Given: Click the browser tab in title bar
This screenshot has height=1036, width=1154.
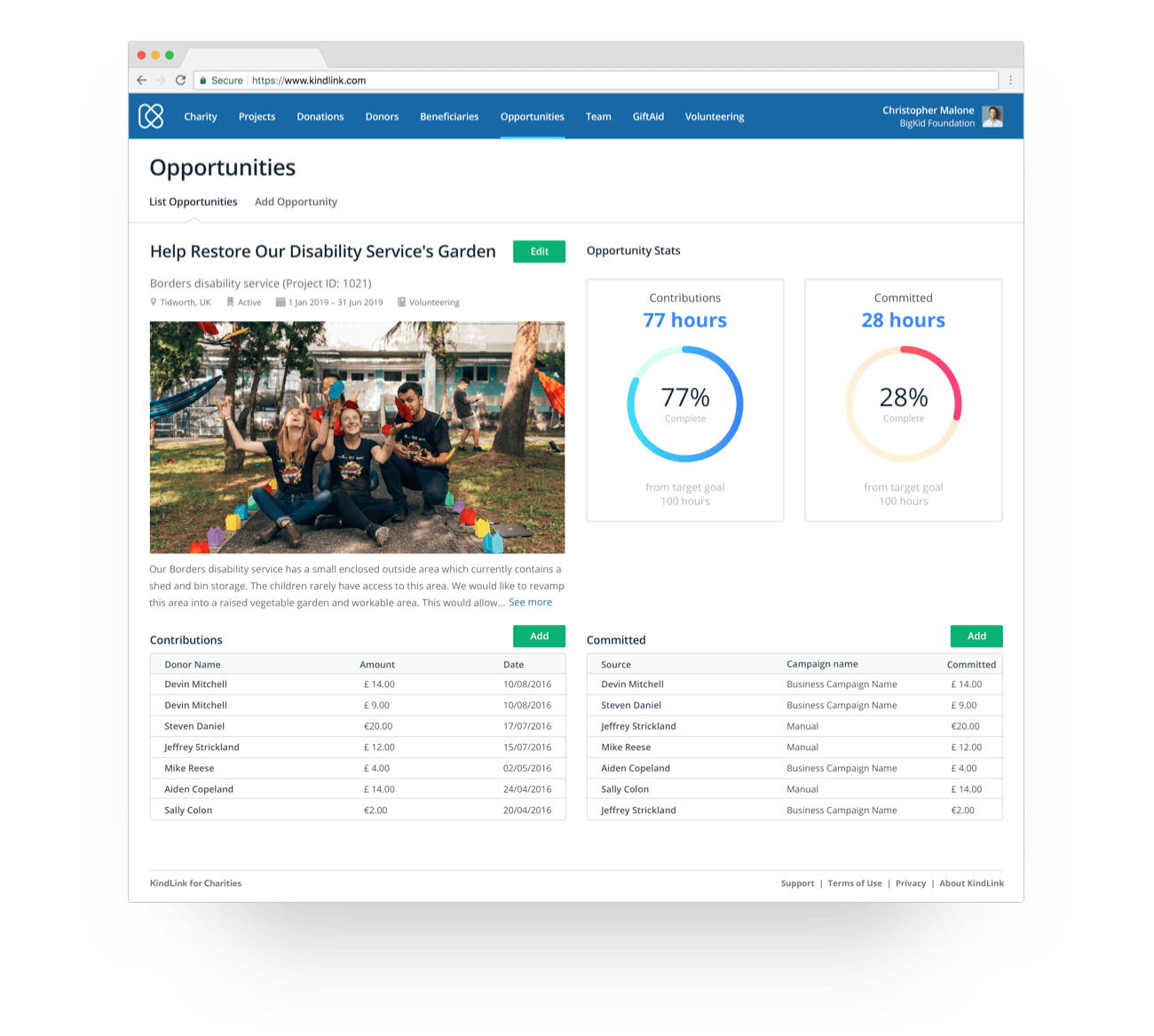Looking at the screenshot, I should coord(253,57).
